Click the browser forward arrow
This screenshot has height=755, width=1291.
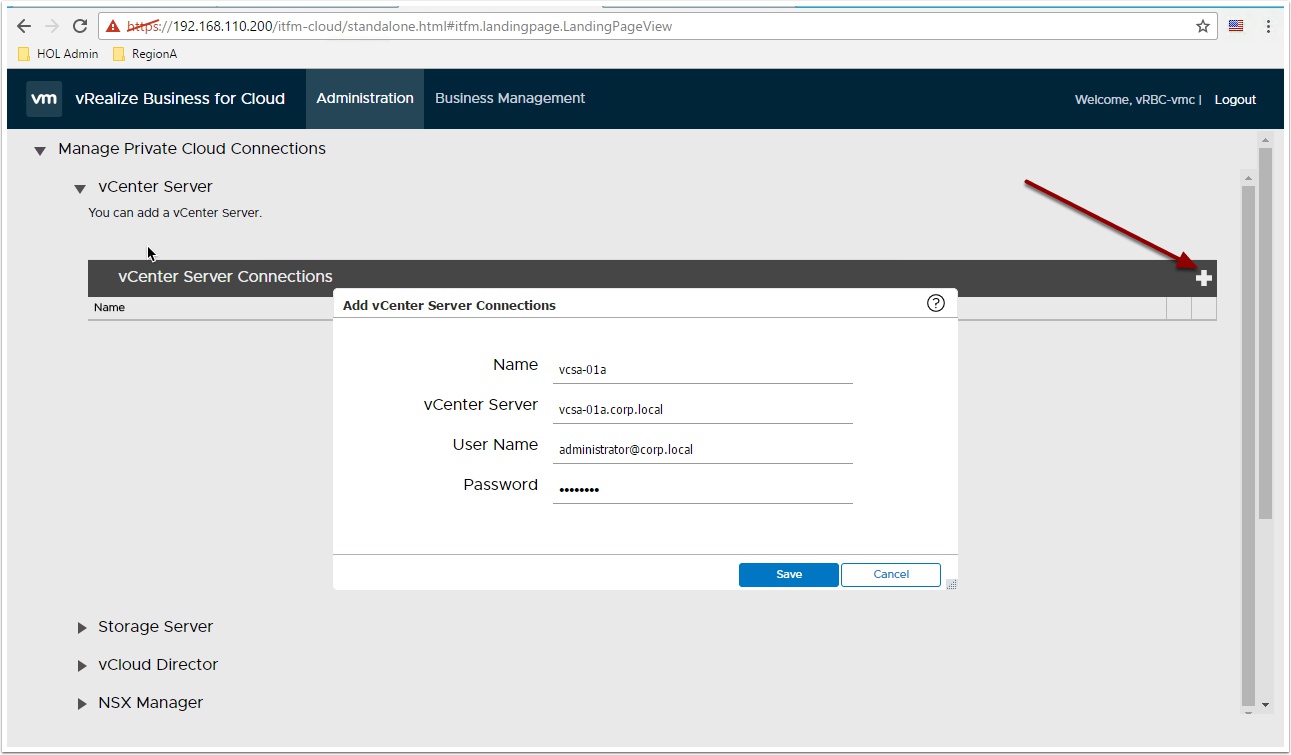52,27
